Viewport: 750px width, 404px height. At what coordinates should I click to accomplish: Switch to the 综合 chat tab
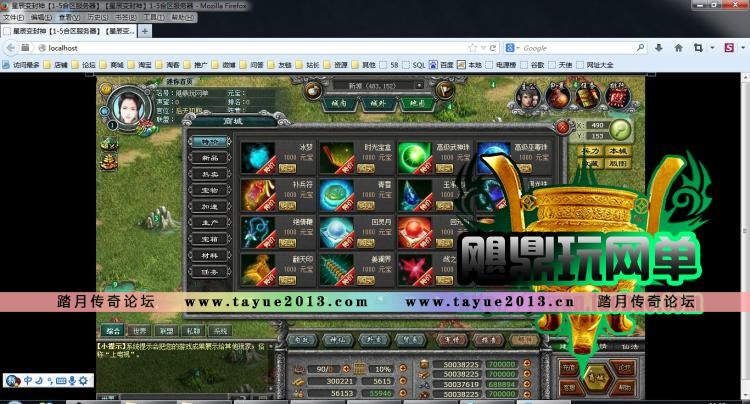click(113, 330)
